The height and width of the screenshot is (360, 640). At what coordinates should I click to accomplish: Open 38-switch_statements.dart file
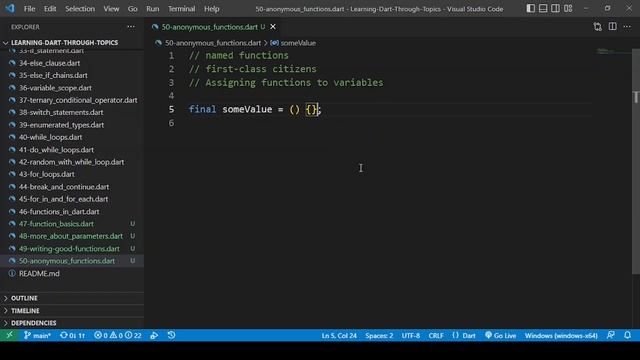point(72,112)
